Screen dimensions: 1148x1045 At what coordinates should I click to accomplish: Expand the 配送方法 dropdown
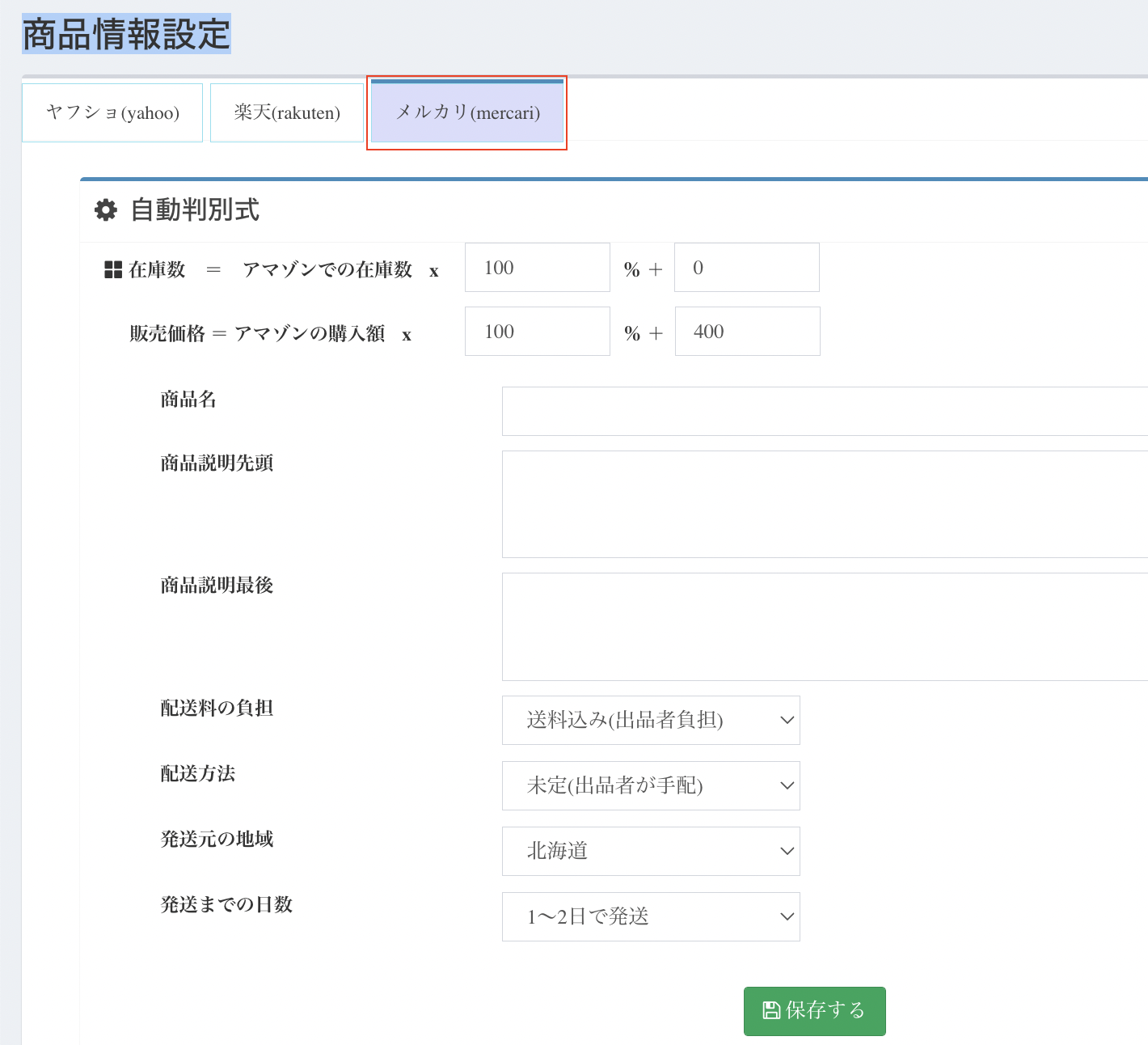651,785
